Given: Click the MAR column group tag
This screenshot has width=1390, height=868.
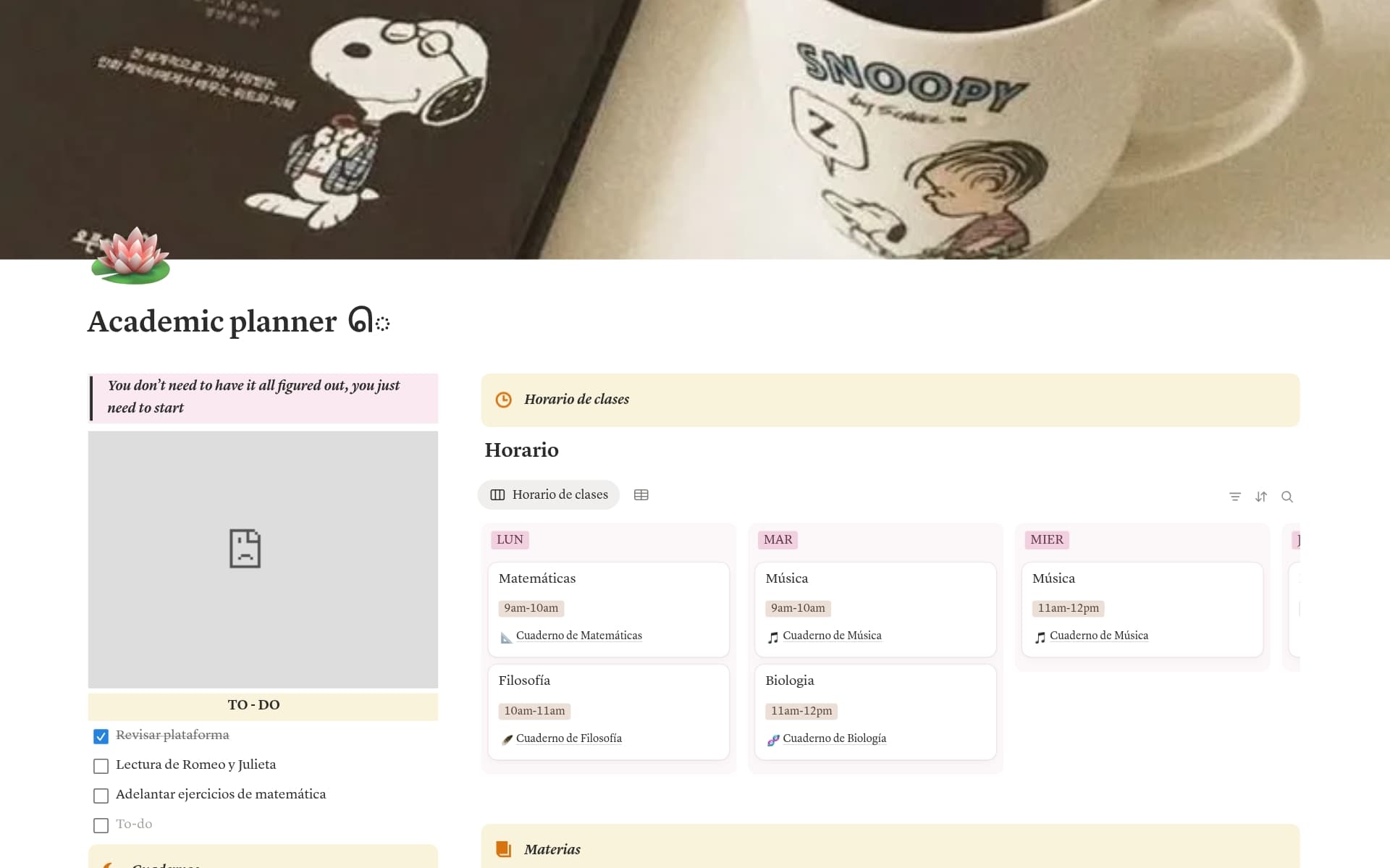Looking at the screenshot, I should pos(778,540).
